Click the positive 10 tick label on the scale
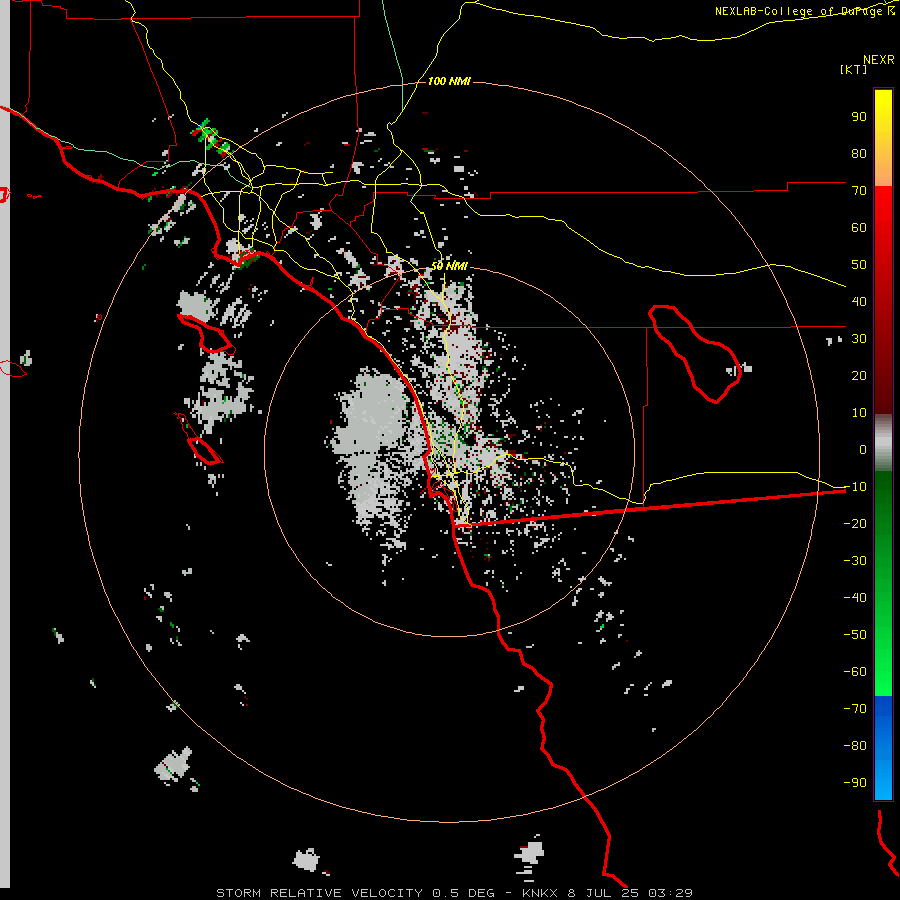Screen dimensions: 900x900 (859, 413)
